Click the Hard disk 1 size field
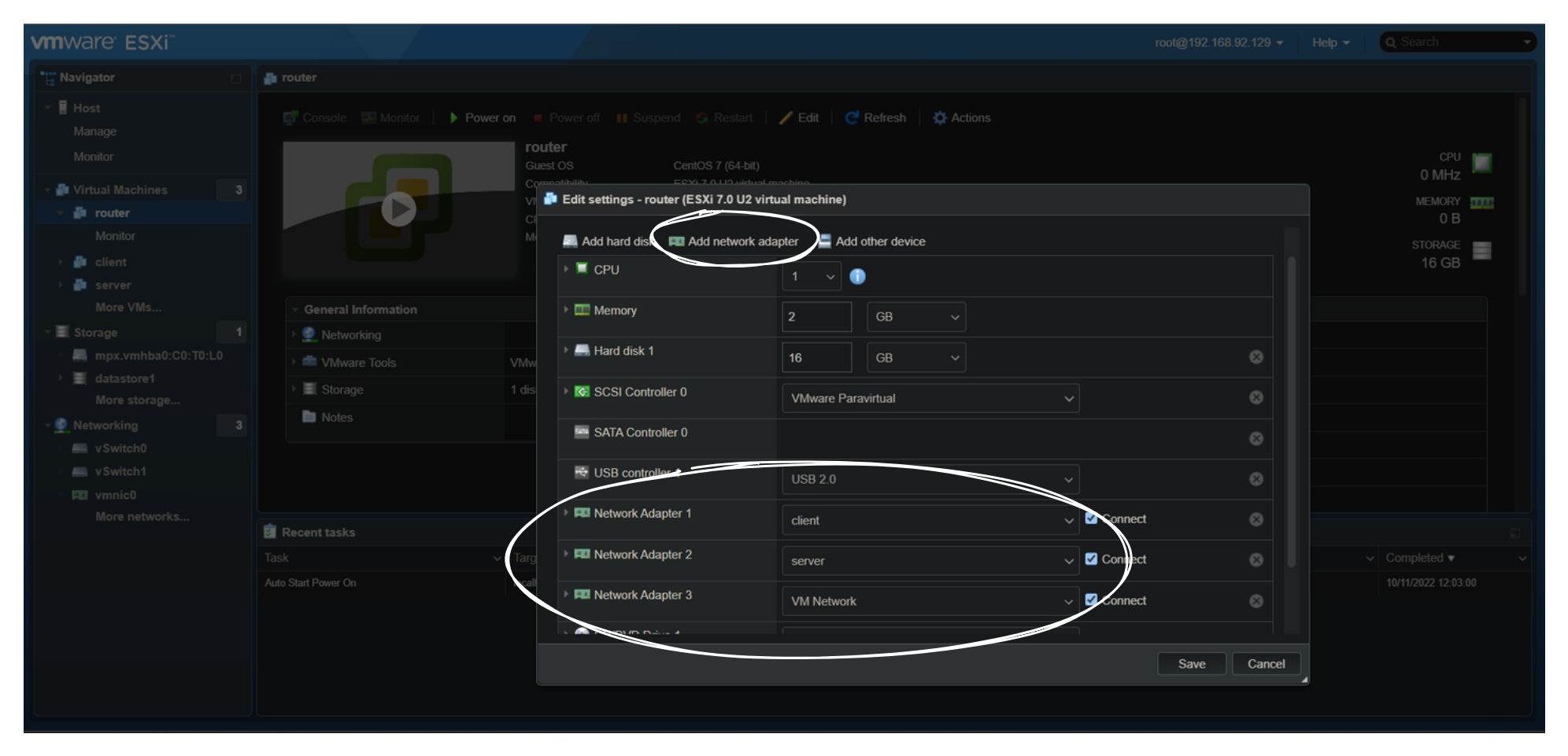This screenshot has width=1568, height=756. point(817,358)
